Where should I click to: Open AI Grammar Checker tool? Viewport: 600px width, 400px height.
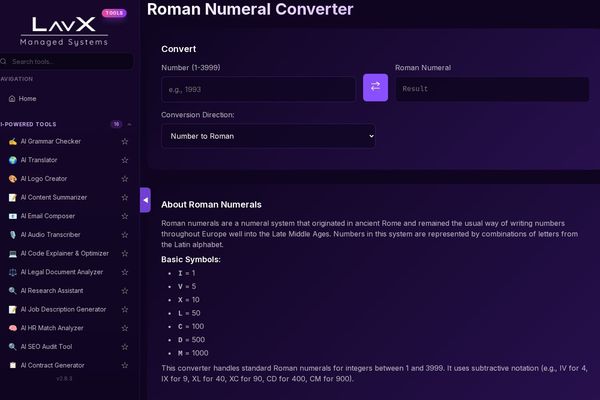tap(51, 141)
